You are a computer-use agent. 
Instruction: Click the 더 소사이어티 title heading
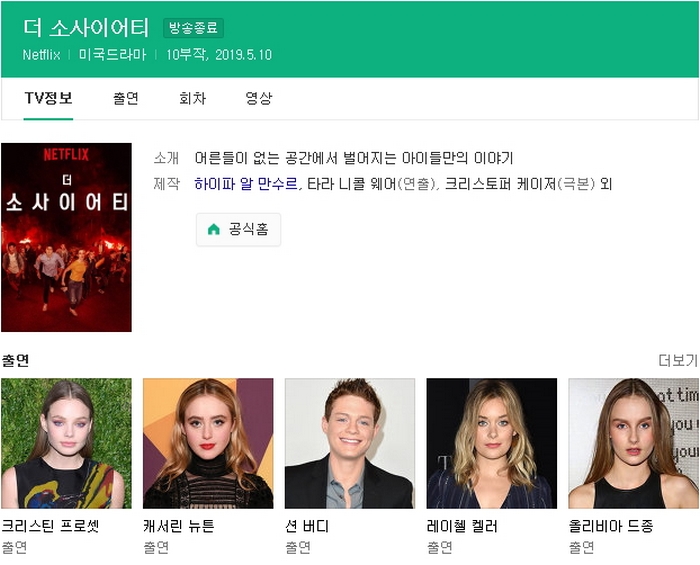pos(86,27)
